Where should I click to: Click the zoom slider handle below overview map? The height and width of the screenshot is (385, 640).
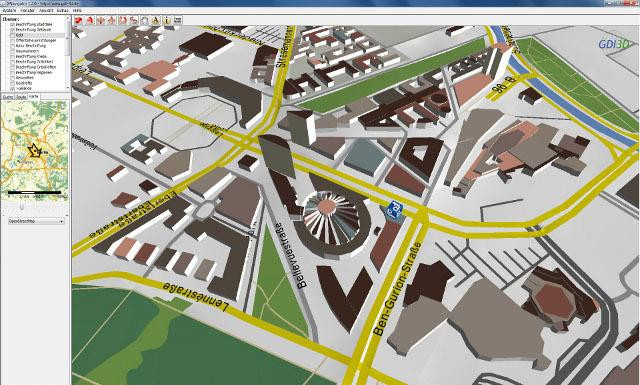point(22,207)
